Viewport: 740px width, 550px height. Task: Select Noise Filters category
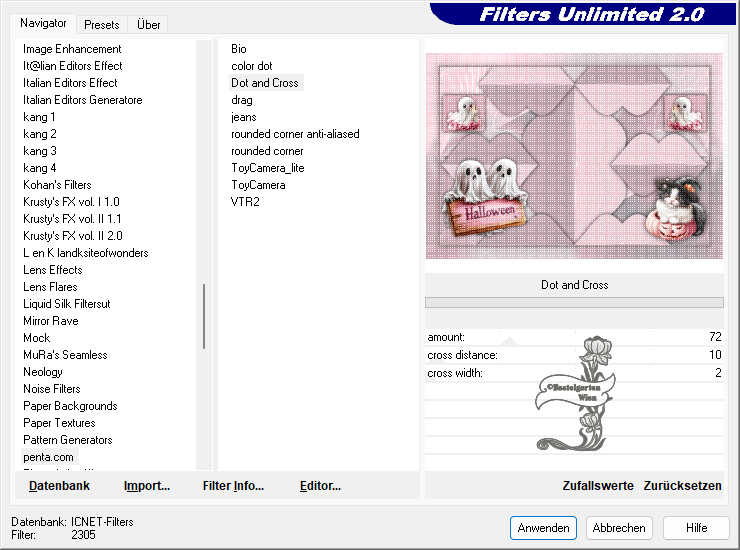point(51,389)
